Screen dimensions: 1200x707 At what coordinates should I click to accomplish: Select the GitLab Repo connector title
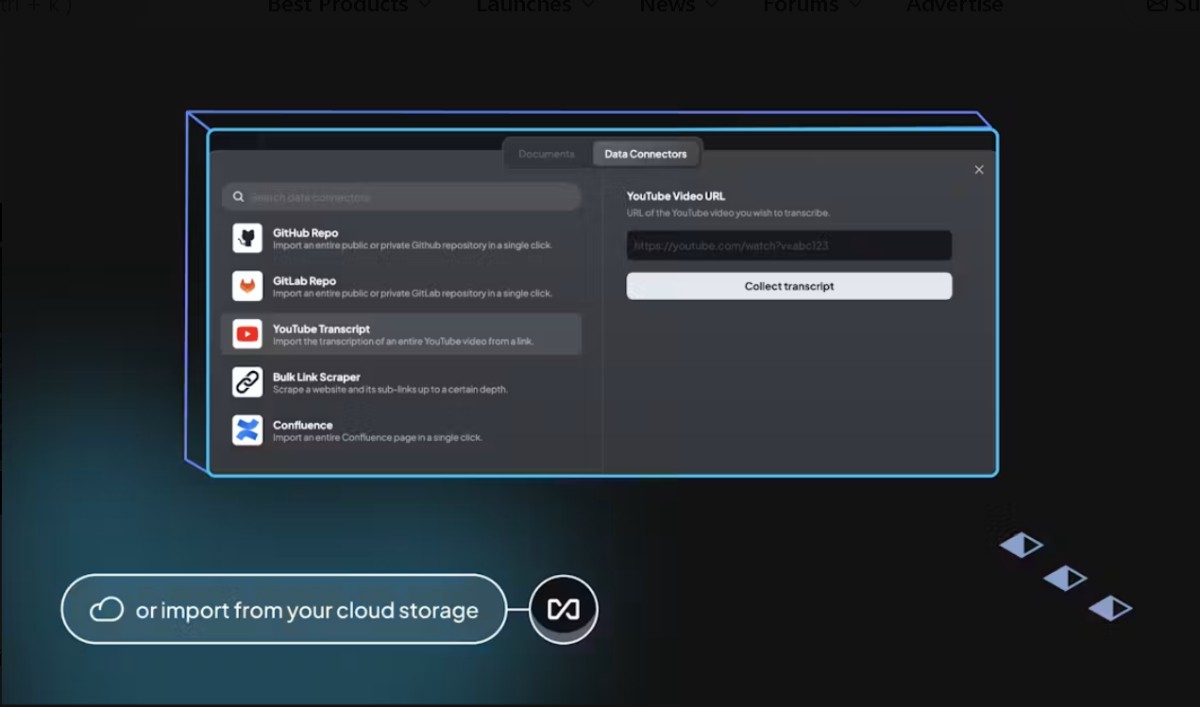[304, 281]
